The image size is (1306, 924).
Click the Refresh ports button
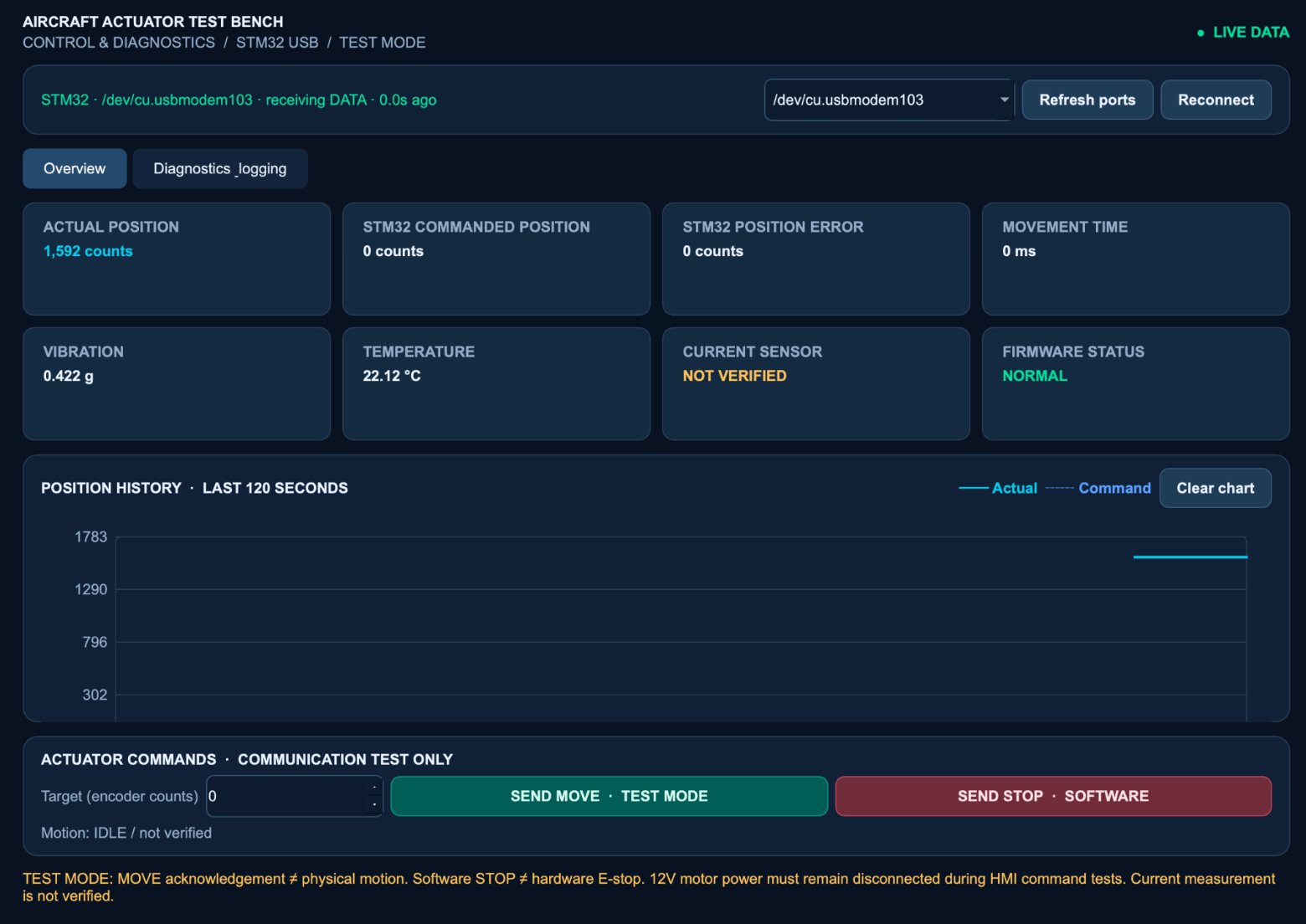tap(1087, 100)
